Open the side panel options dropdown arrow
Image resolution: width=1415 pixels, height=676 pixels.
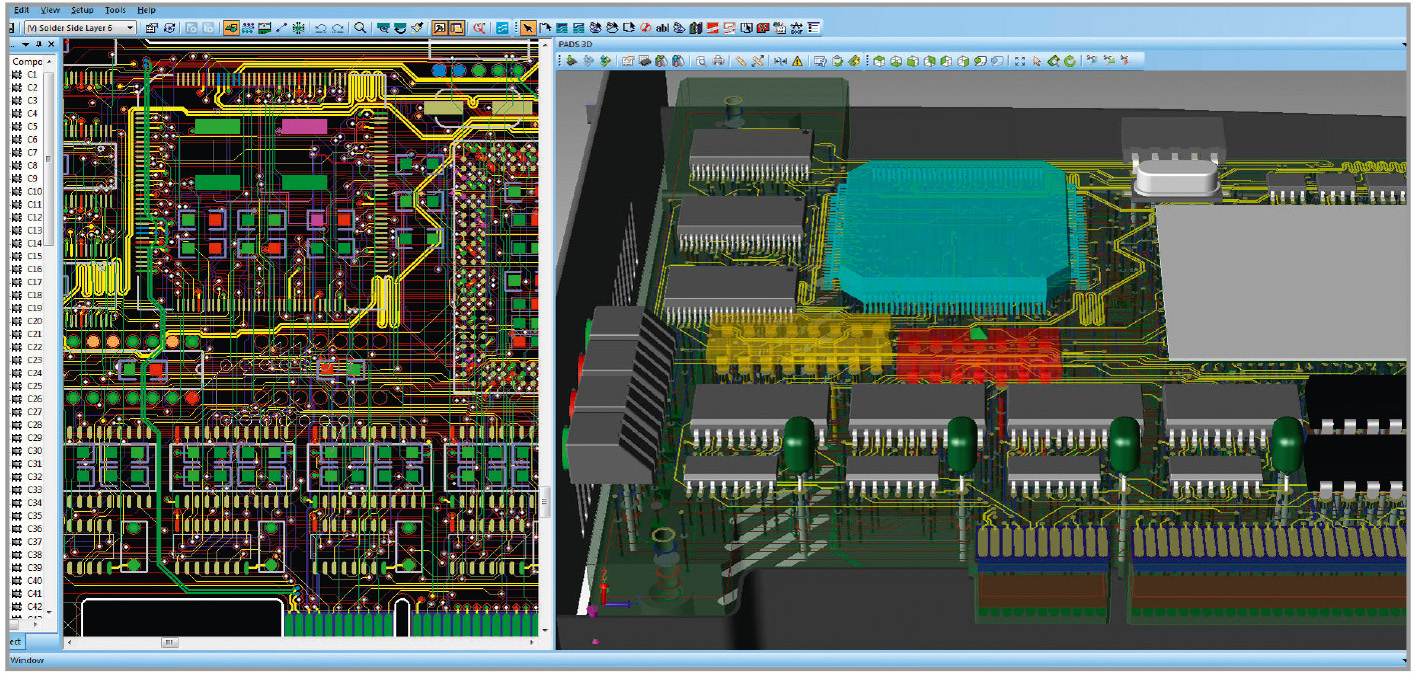(25, 45)
